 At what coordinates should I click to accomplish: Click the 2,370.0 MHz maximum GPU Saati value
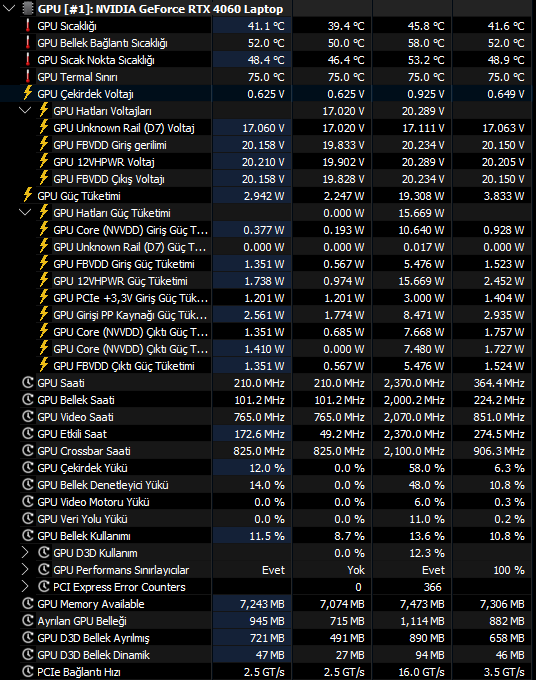click(x=414, y=383)
